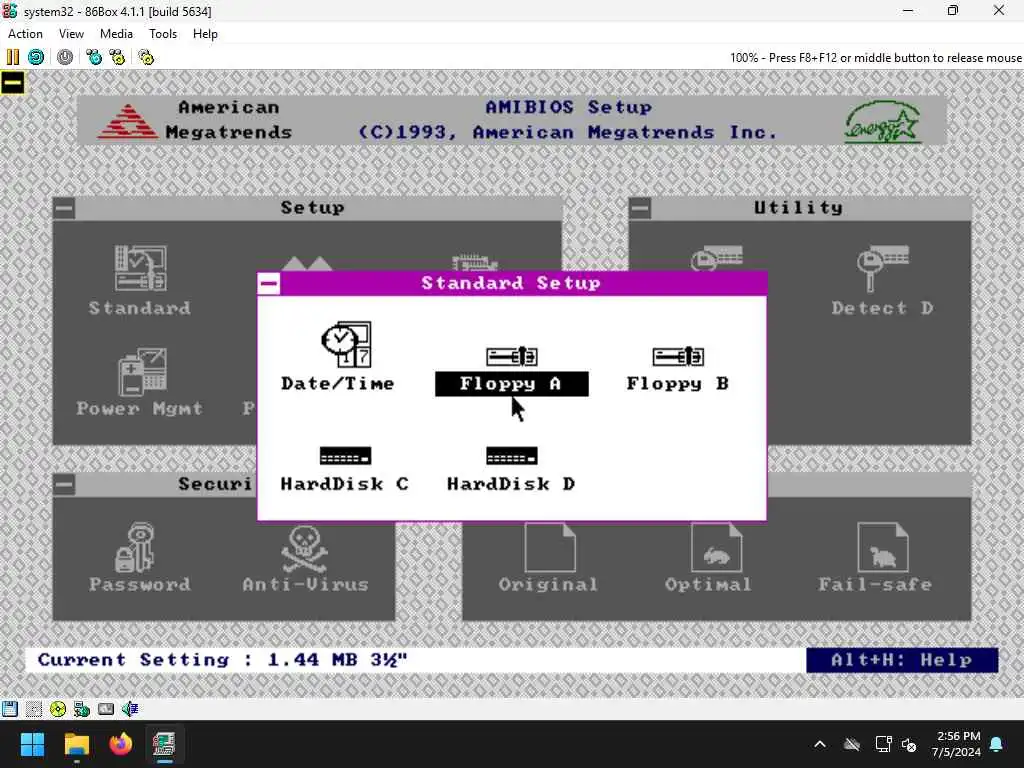
Task: Click the network status bar icon
Action: pyautogui.click(x=82, y=709)
